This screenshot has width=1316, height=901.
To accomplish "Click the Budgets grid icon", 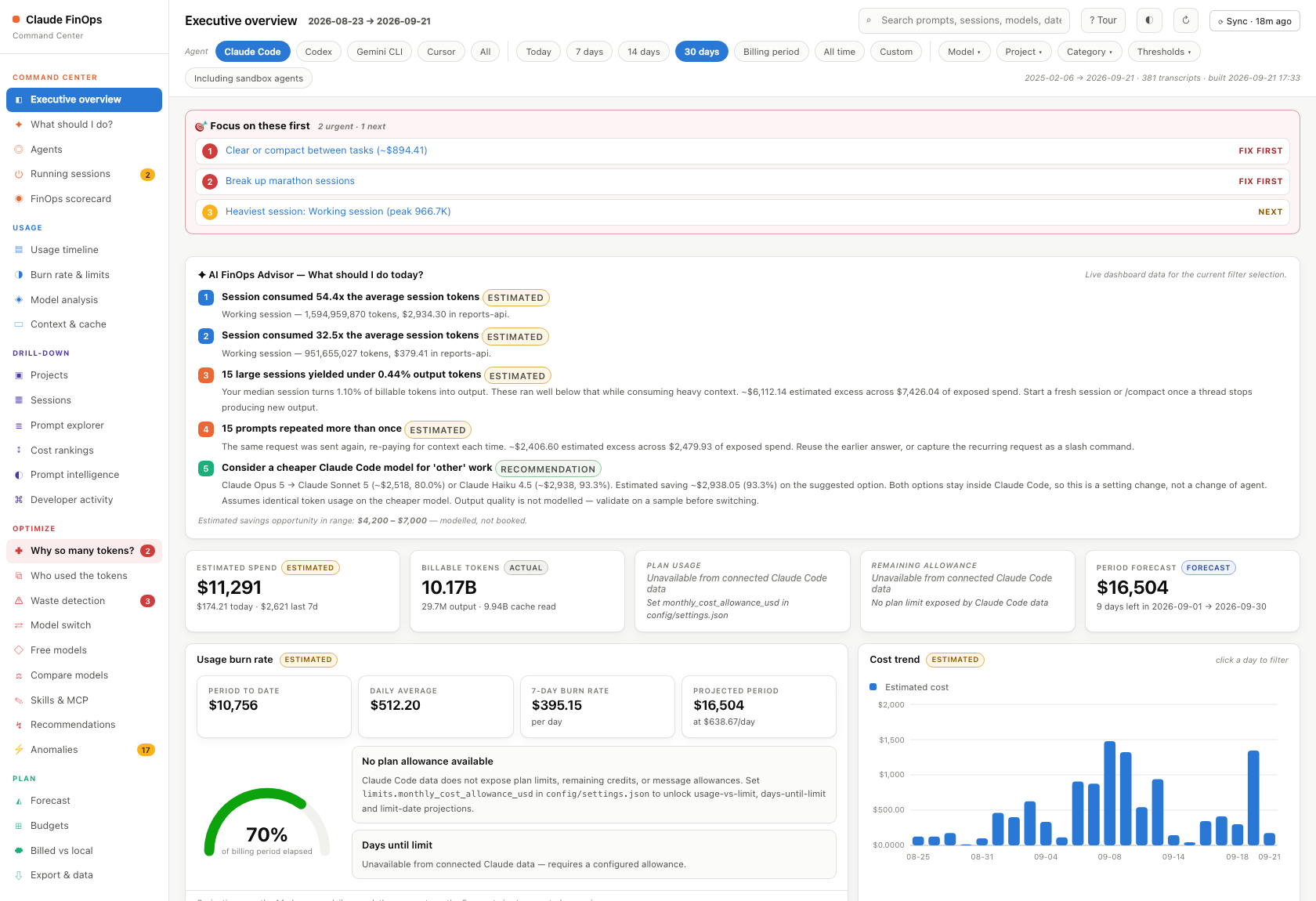I will pos(19,826).
